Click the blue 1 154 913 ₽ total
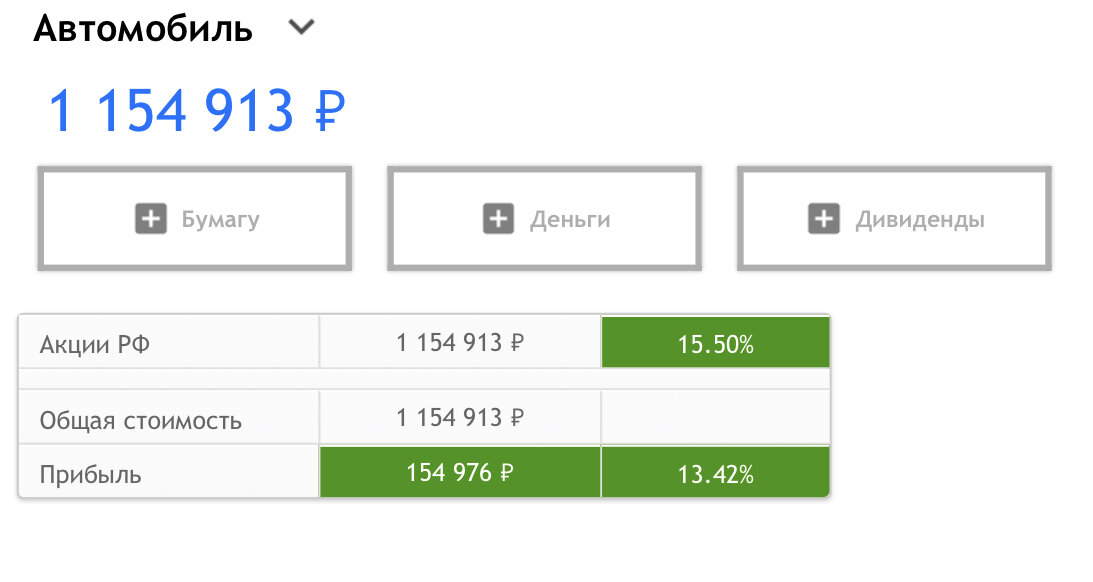The width and height of the screenshot is (1093, 582). click(197, 110)
